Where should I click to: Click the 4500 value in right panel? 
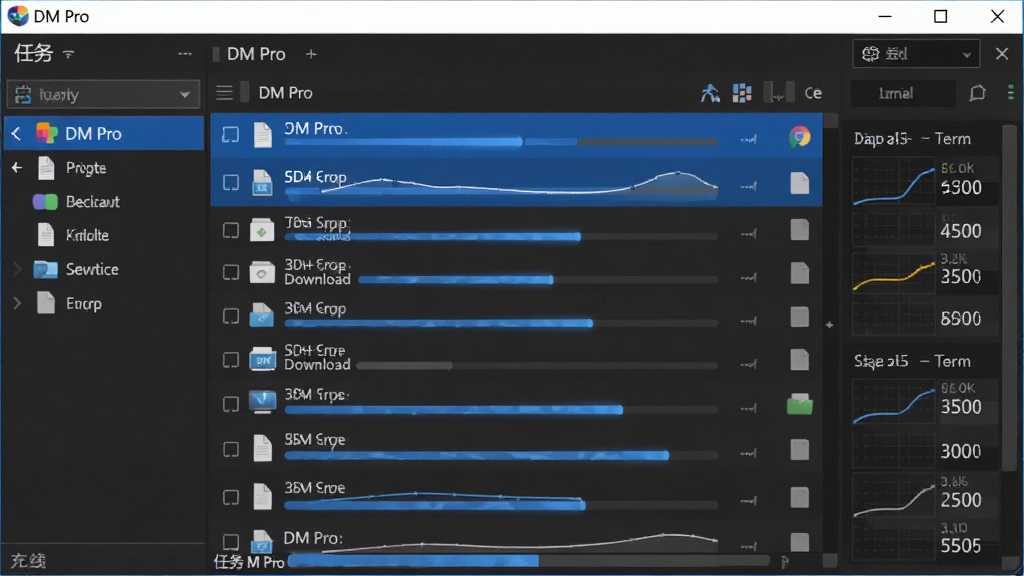(x=961, y=231)
